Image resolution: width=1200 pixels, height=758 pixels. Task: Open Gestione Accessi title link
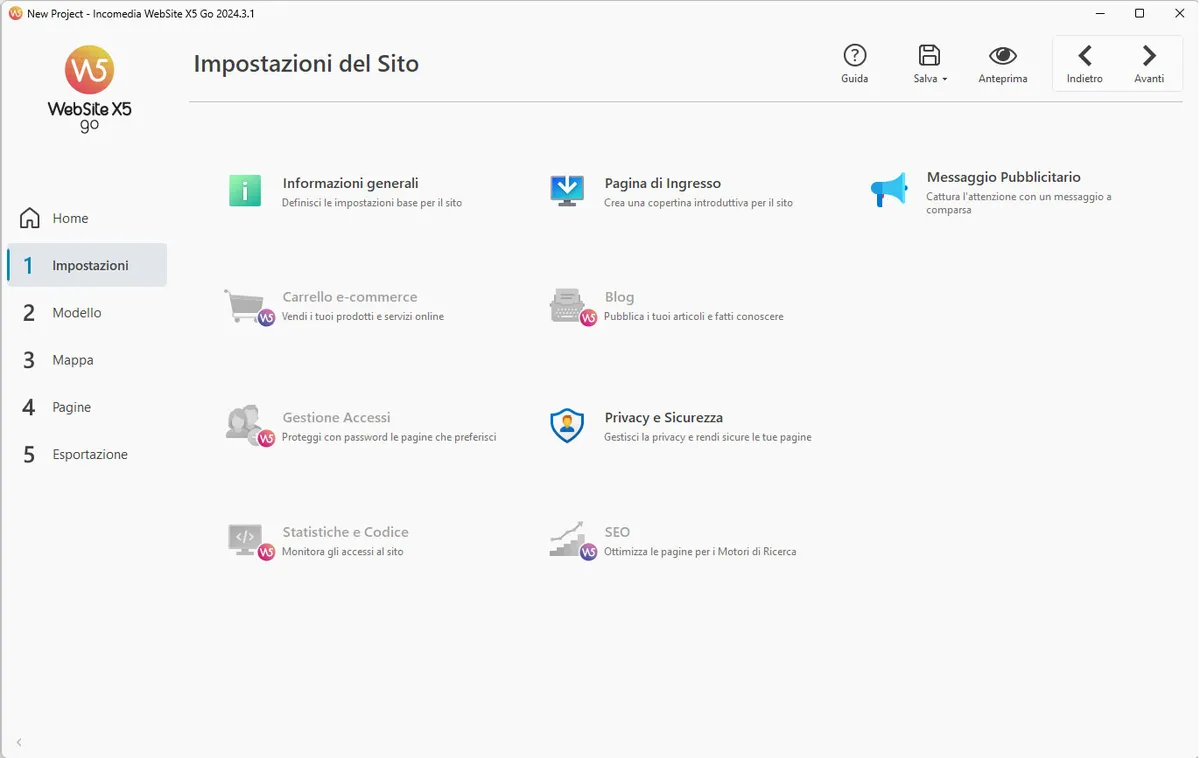(336, 417)
